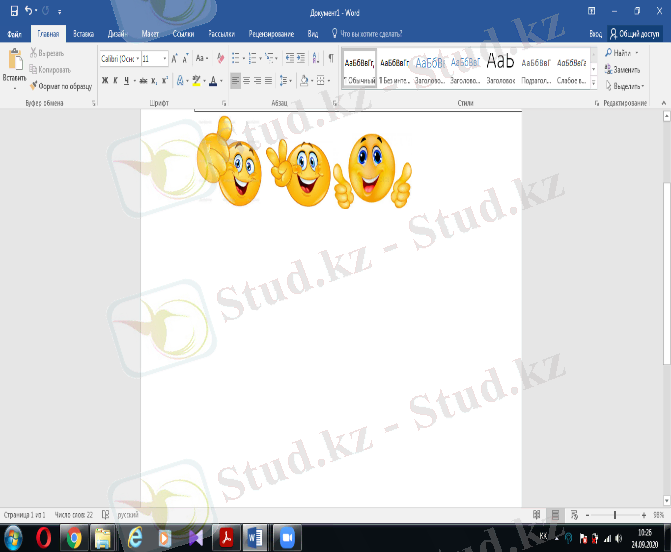Click the Общий доступ (Share) button
The width and height of the screenshot is (671, 552).
[x=637, y=33]
